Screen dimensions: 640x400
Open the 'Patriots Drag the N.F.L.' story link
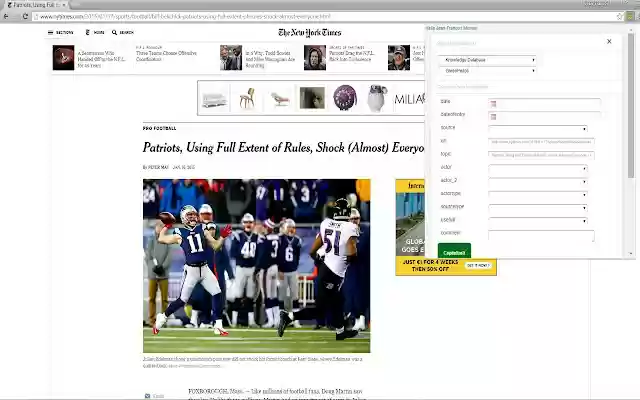click(x=352, y=56)
